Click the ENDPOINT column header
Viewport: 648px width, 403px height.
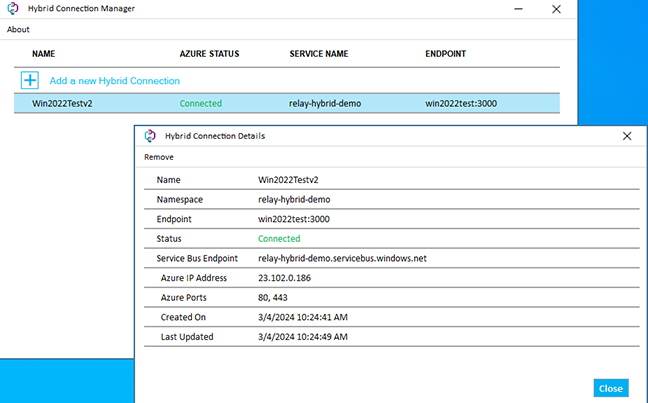(x=446, y=54)
